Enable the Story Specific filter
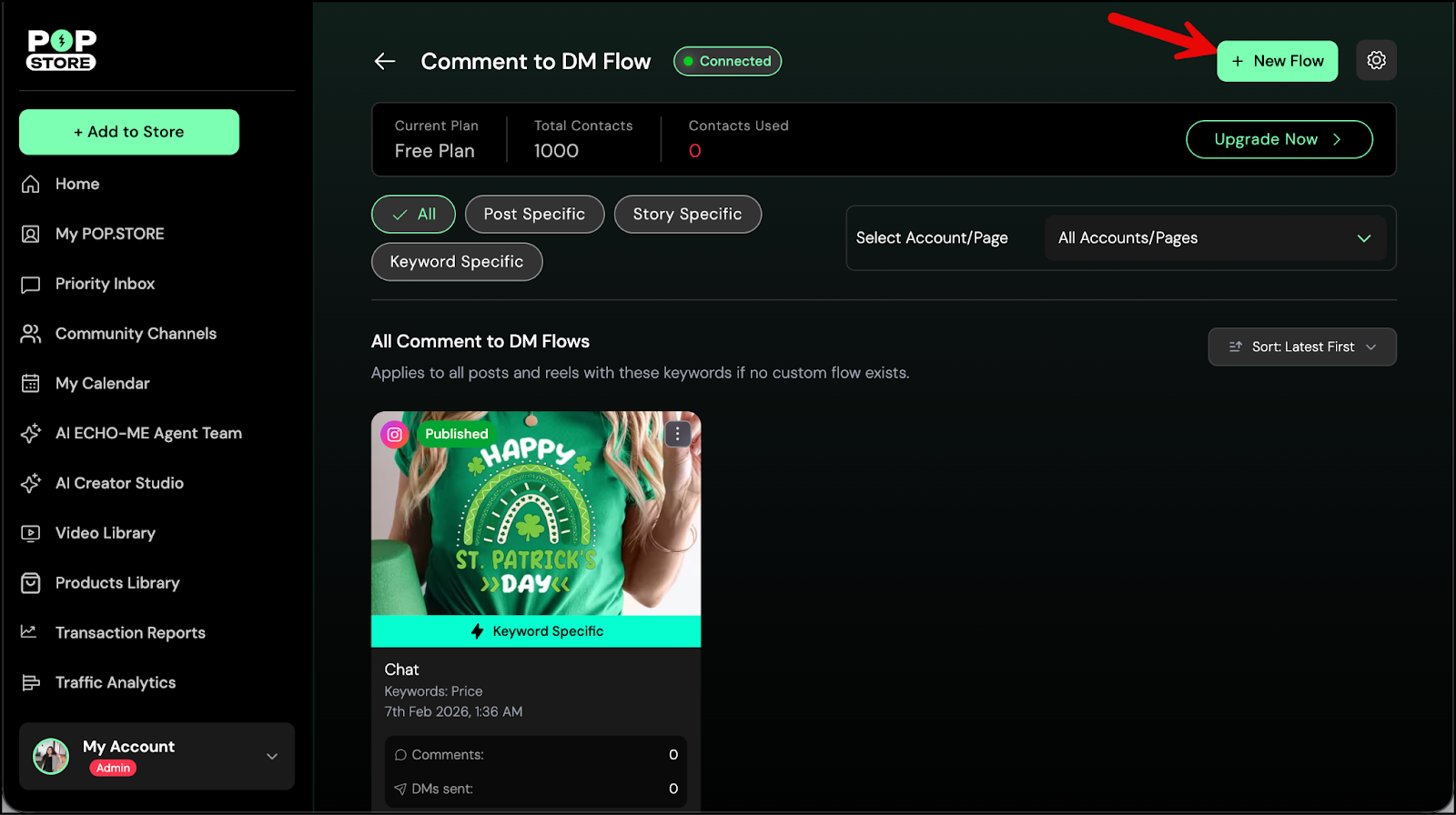 pyautogui.click(x=687, y=215)
